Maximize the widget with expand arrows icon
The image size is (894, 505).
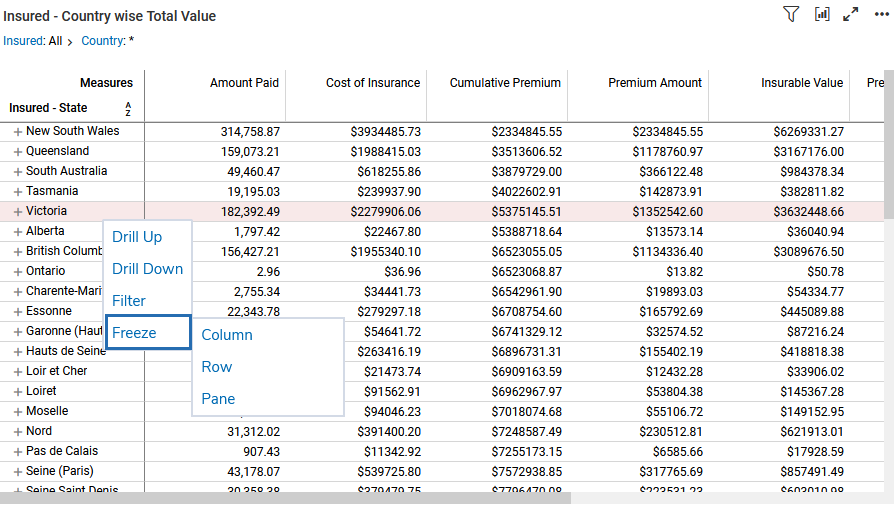pos(851,14)
